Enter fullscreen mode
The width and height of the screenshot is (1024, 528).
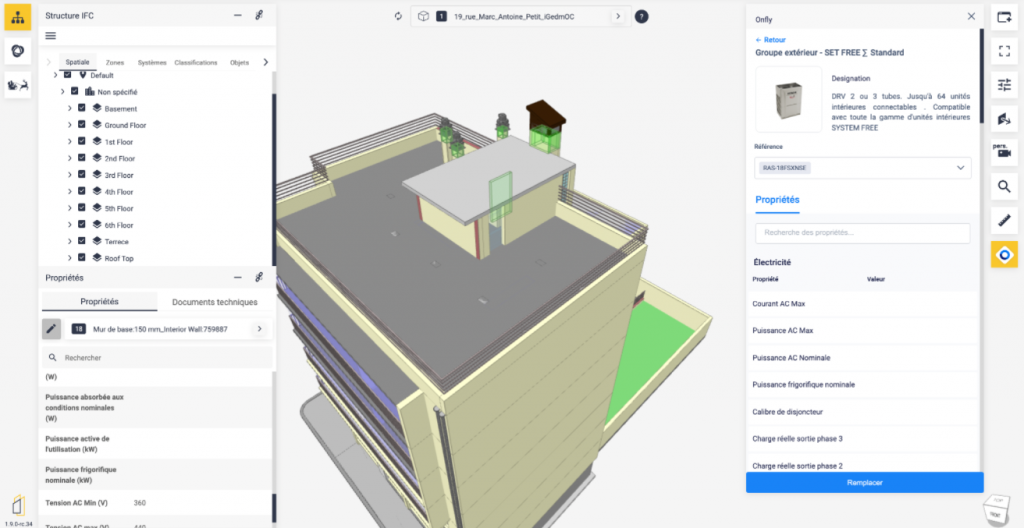coord(1004,51)
